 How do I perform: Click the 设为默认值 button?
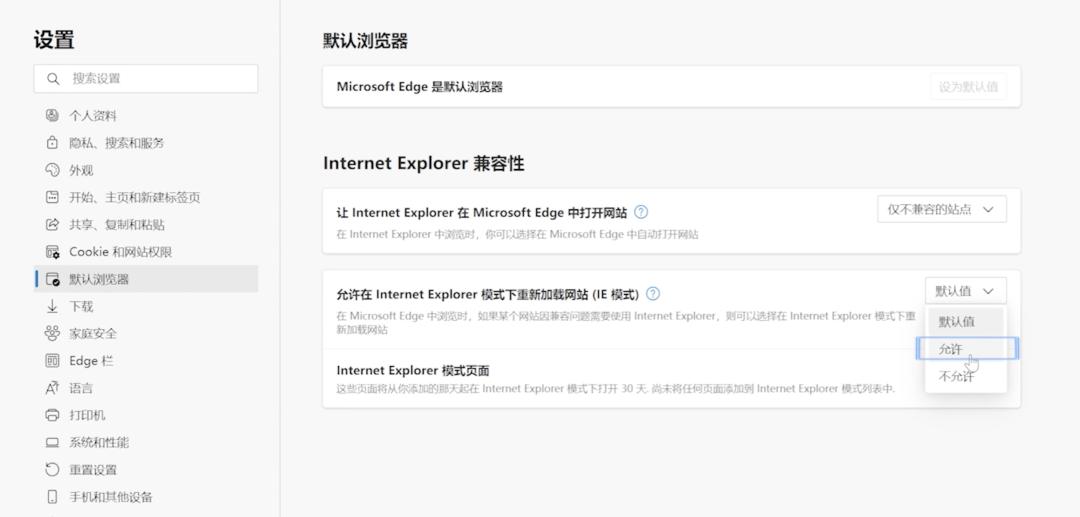coord(968,87)
